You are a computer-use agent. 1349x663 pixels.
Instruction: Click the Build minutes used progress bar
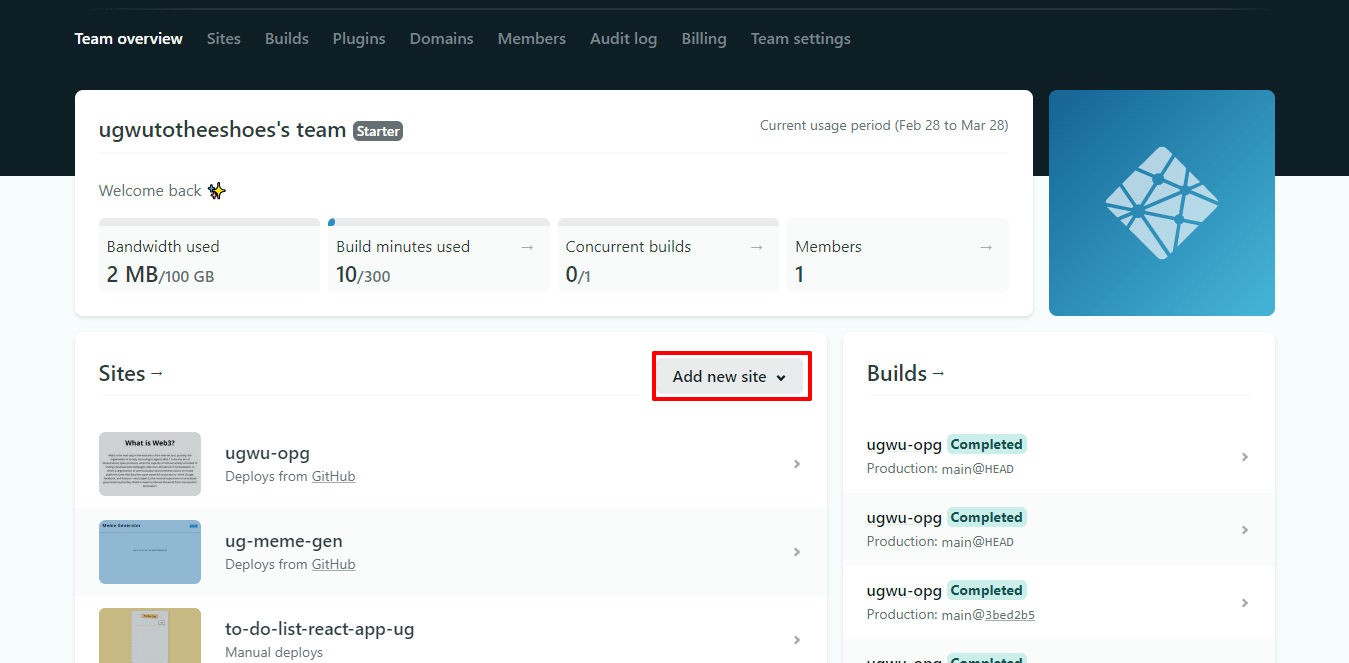coord(439,222)
